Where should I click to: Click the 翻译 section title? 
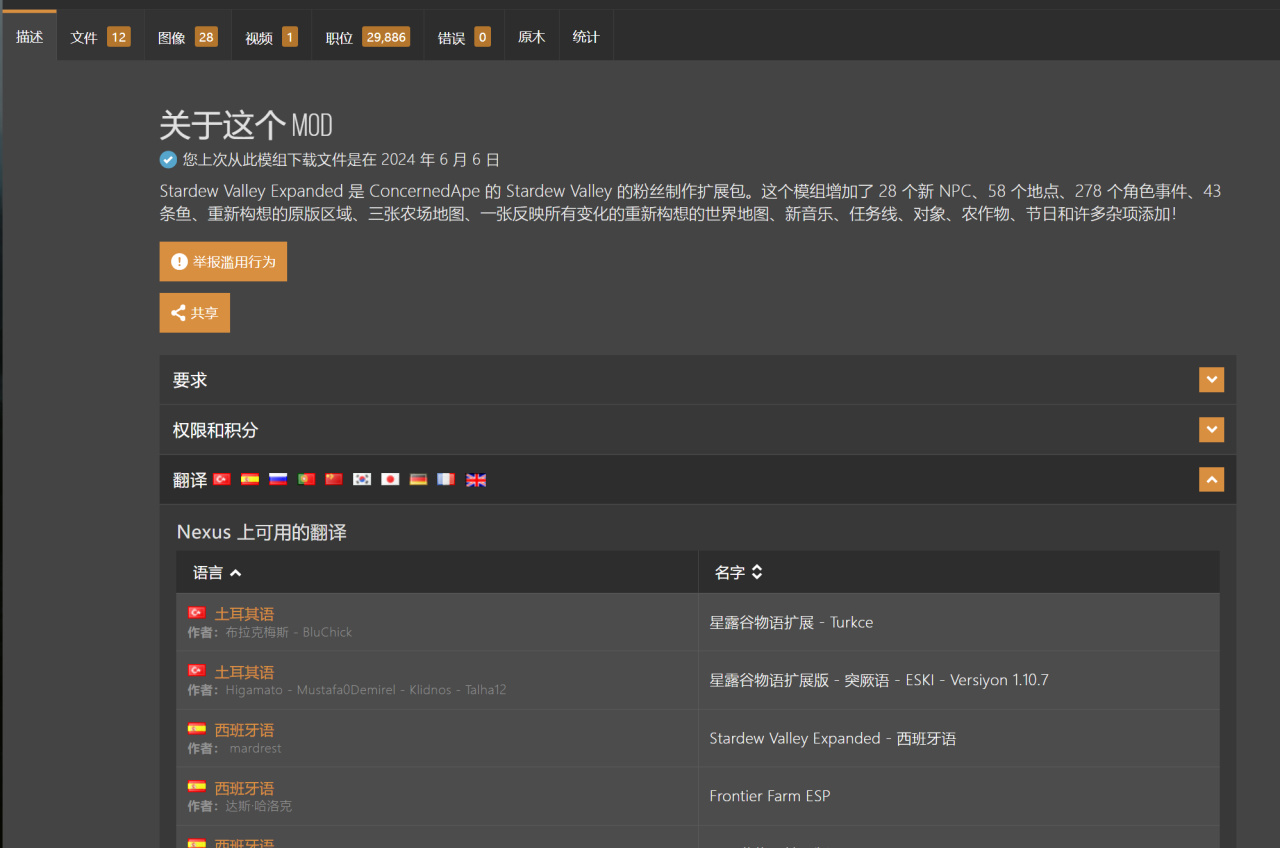(190, 480)
